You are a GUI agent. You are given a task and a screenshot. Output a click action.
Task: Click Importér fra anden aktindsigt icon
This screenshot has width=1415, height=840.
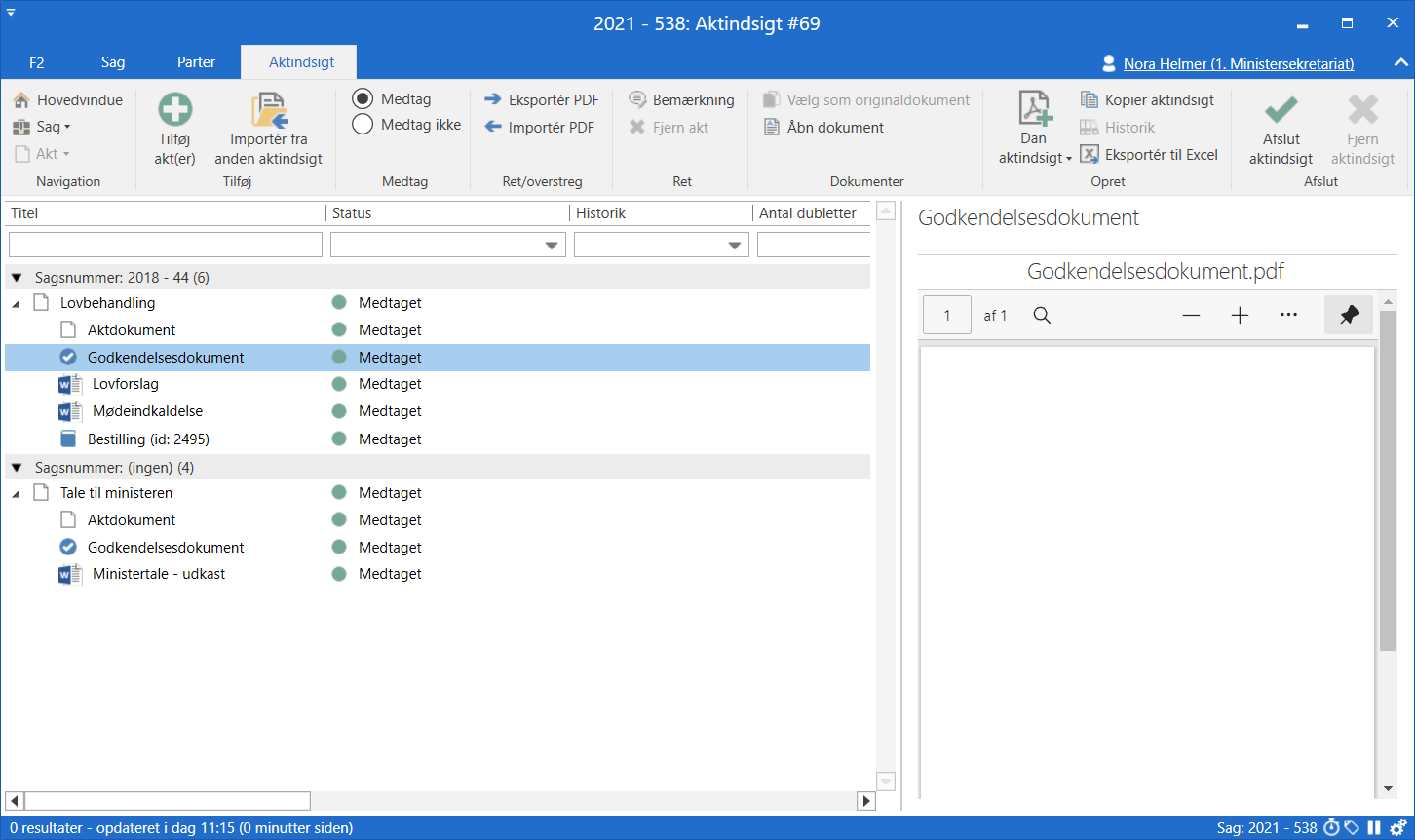269,110
